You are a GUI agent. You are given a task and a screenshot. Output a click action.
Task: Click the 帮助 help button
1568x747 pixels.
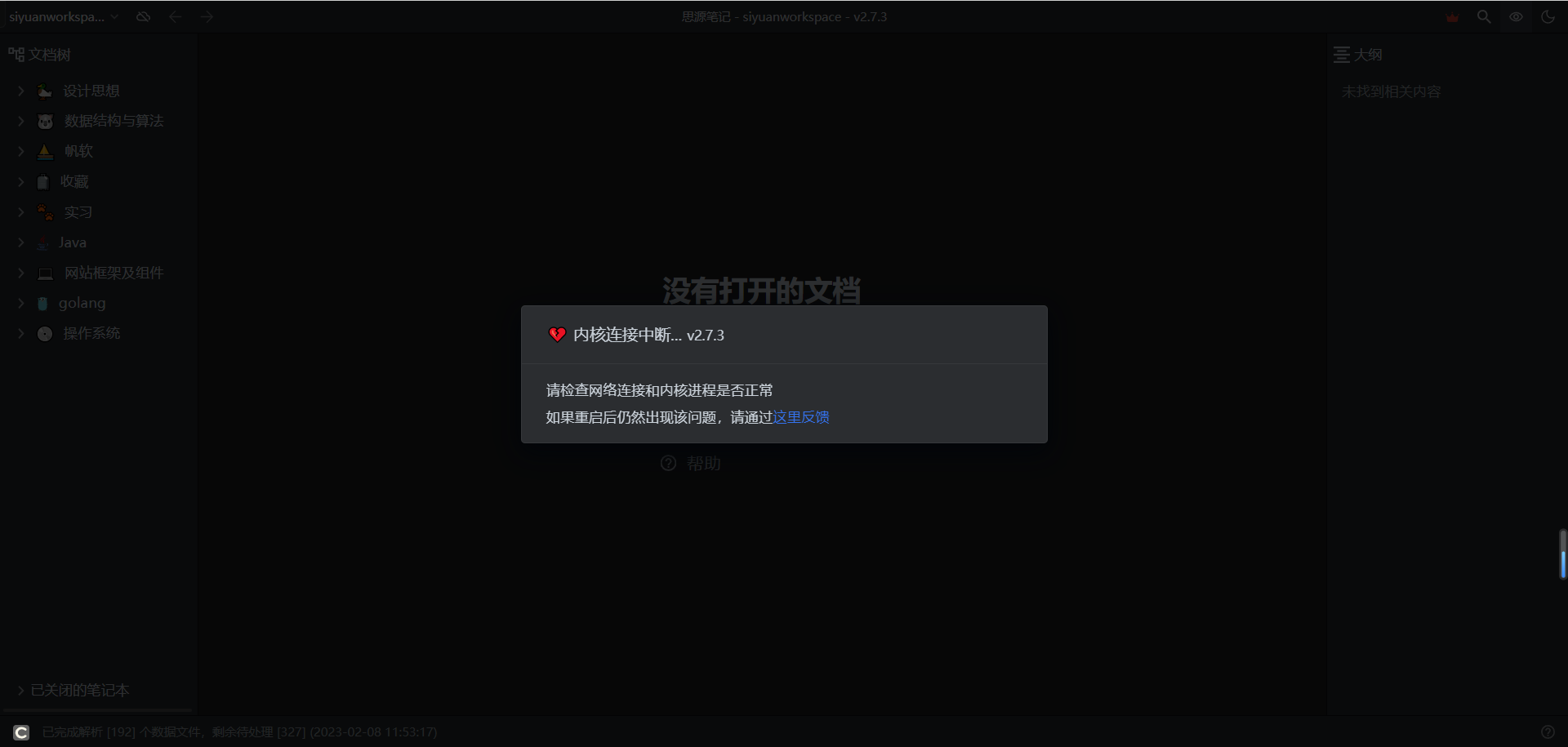(691, 463)
